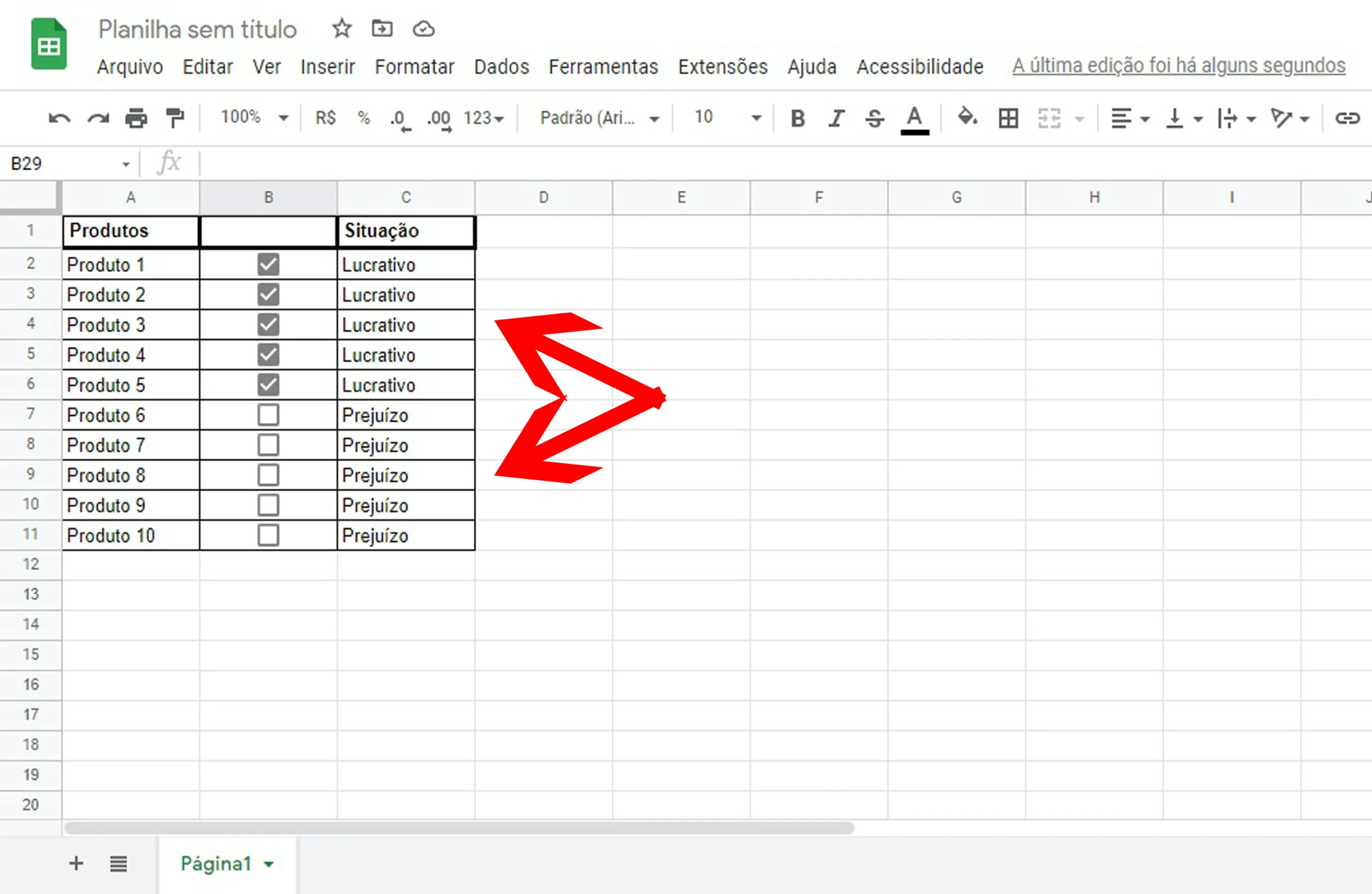Check the Produto 9 checkbox
Viewport: 1372px width, 894px height.
pos(269,505)
